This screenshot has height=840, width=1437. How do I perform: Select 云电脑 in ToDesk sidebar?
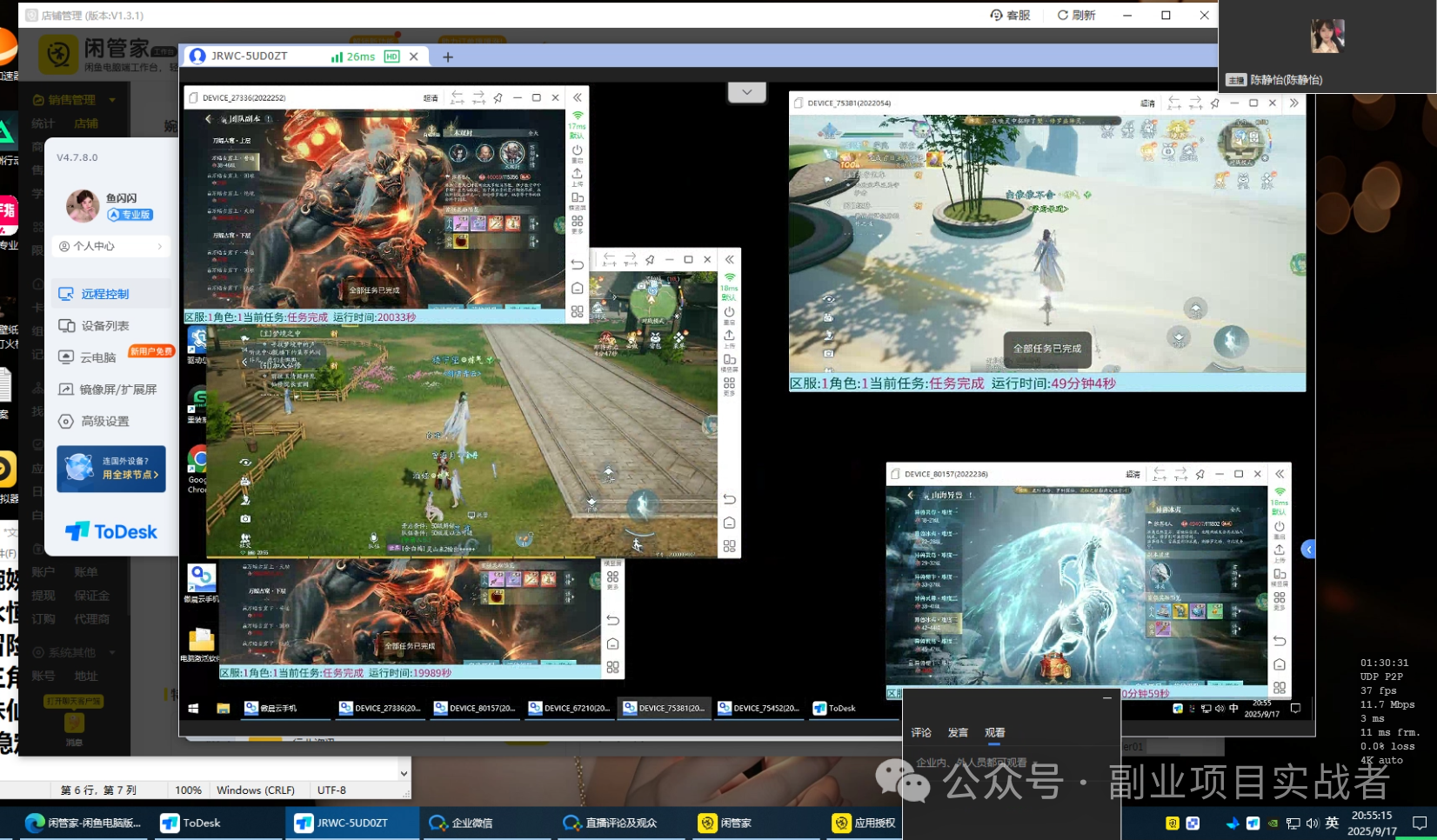pyautogui.click(x=97, y=357)
